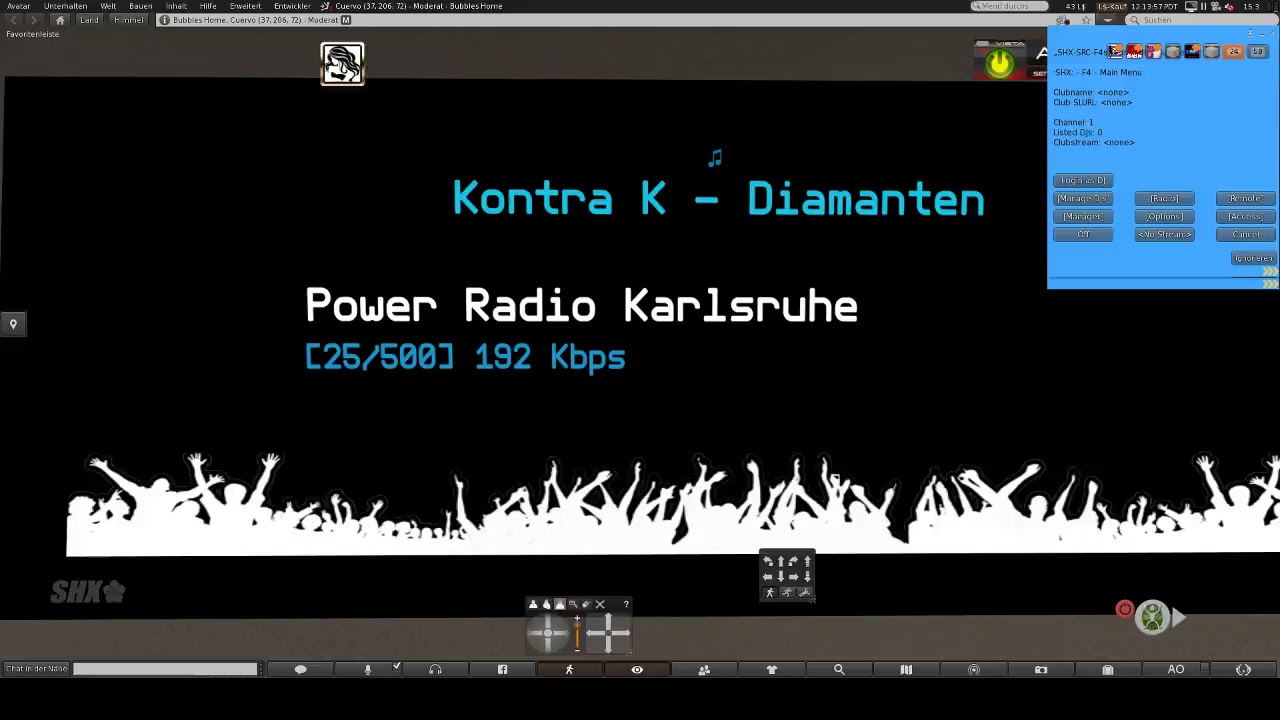Screen dimensions: 1280x720
Task: Click the red power HUD icon
Action: pos(1125,609)
